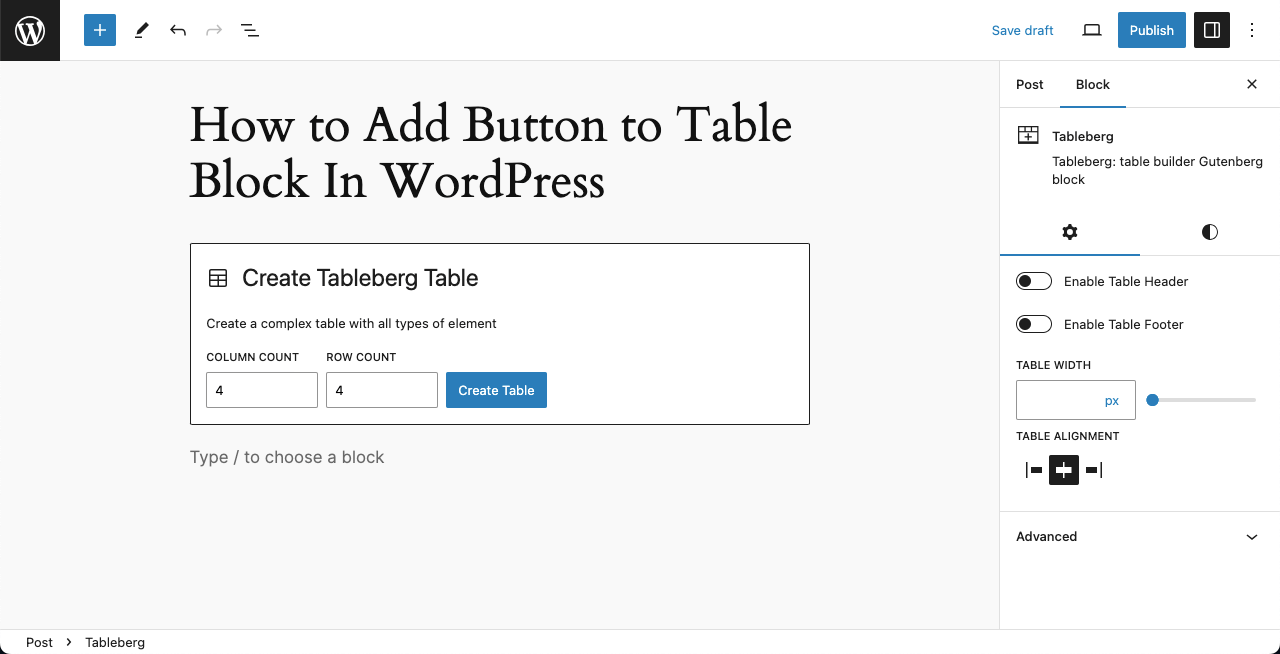This screenshot has width=1280, height=654.
Task: Click the laptop preview icon
Action: 1092,30
